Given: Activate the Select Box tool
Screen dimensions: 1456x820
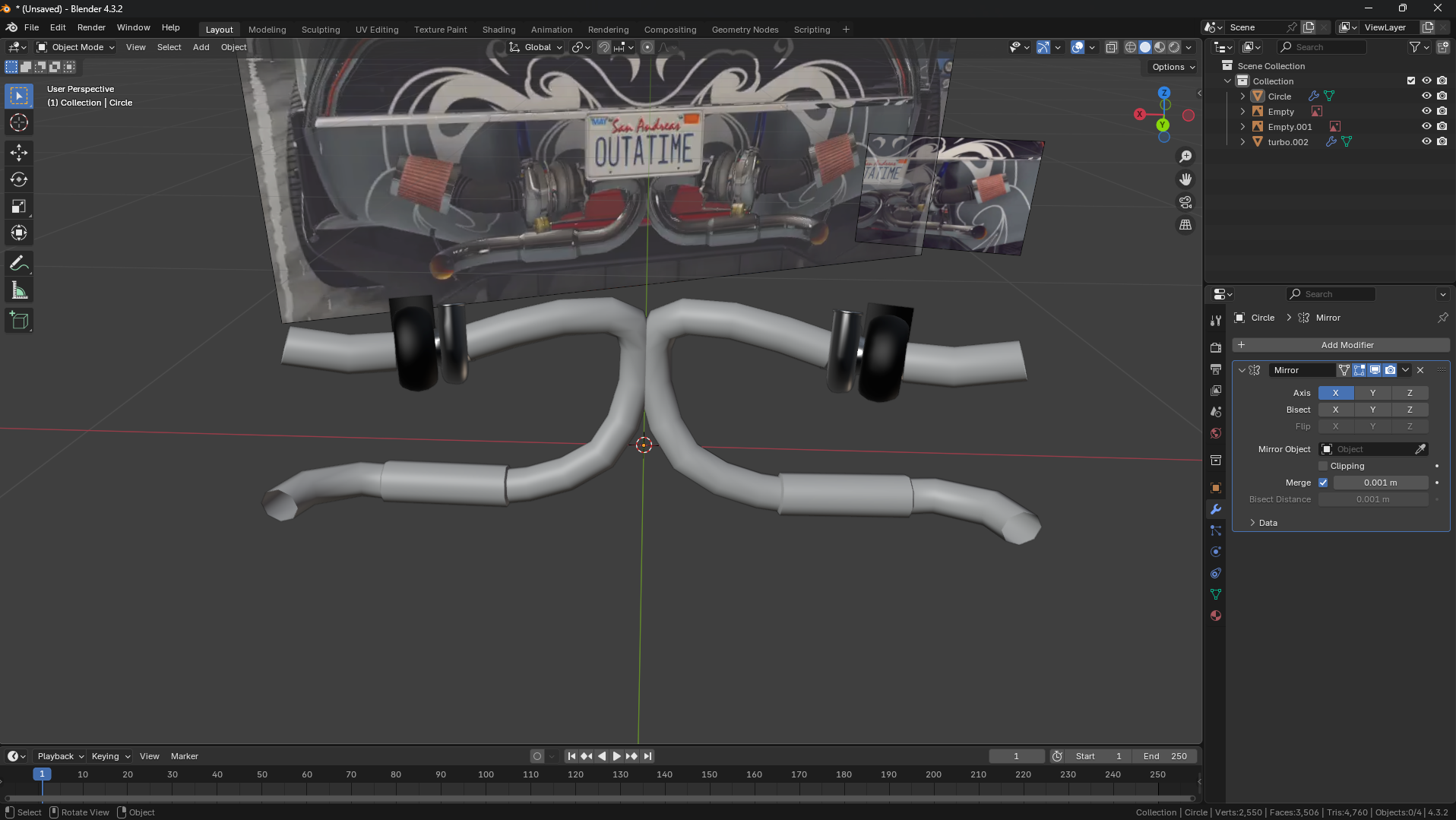Looking at the screenshot, I should click(x=19, y=96).
